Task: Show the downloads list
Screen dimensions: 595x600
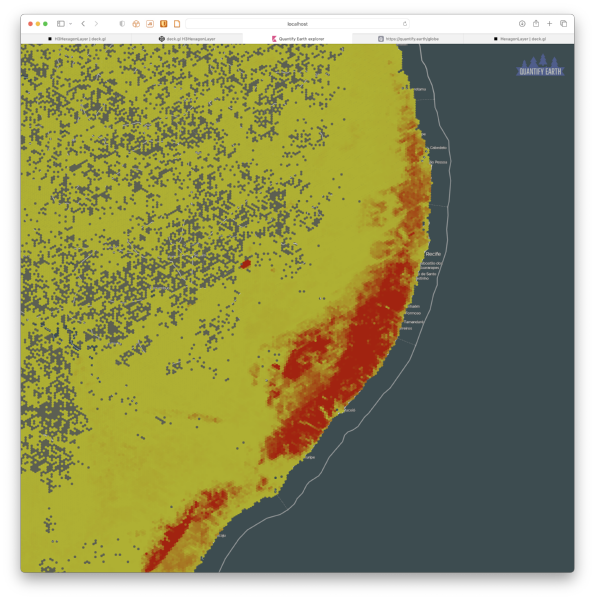Action: [522, 24]
